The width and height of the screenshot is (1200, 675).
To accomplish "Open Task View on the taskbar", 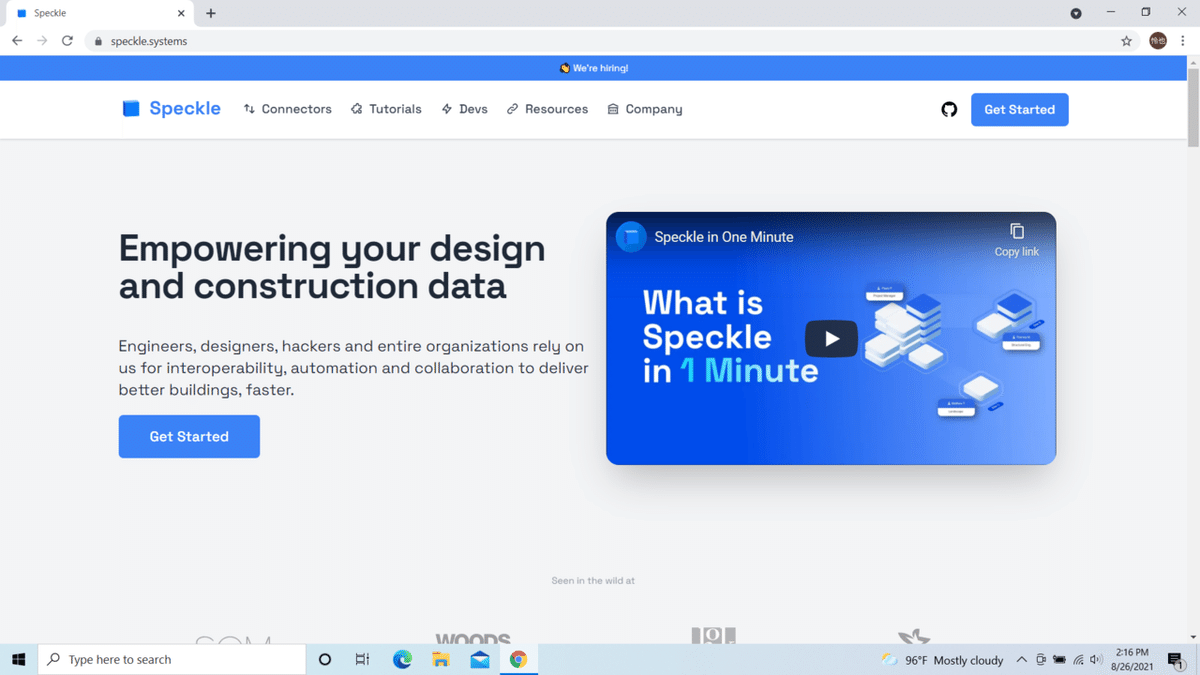I will click(x=362, y=659).
